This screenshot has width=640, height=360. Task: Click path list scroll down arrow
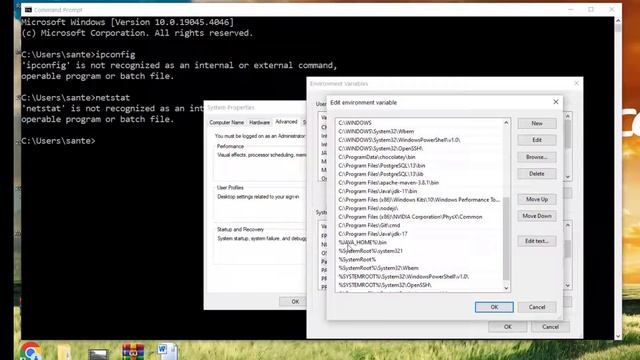point(506,288)
